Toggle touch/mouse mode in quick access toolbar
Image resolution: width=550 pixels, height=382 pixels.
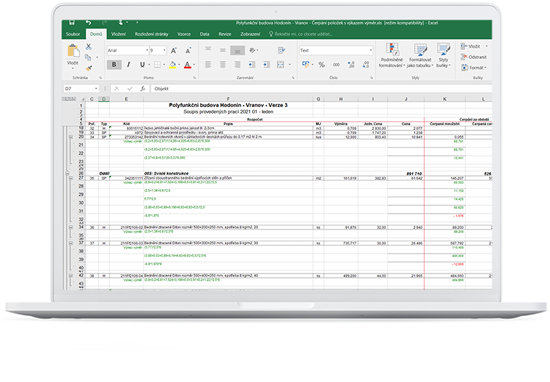(120, 23)
